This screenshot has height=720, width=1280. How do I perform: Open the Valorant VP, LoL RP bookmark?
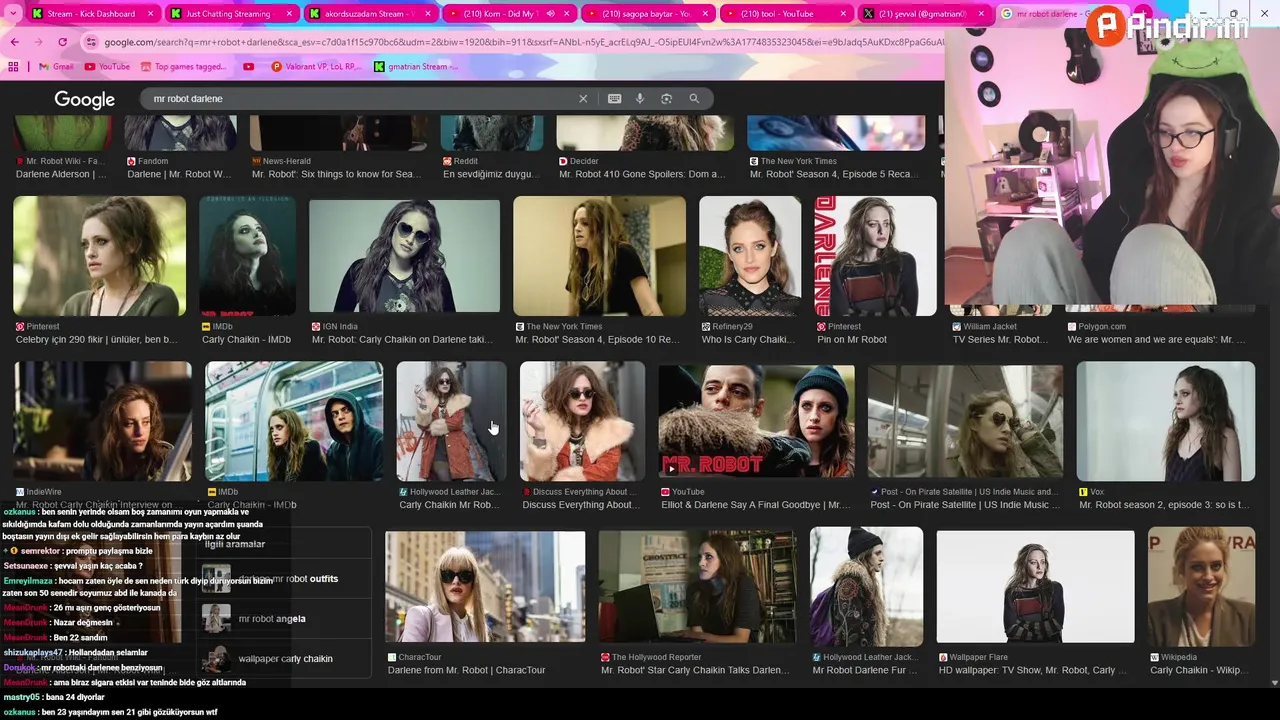point(316,67)
